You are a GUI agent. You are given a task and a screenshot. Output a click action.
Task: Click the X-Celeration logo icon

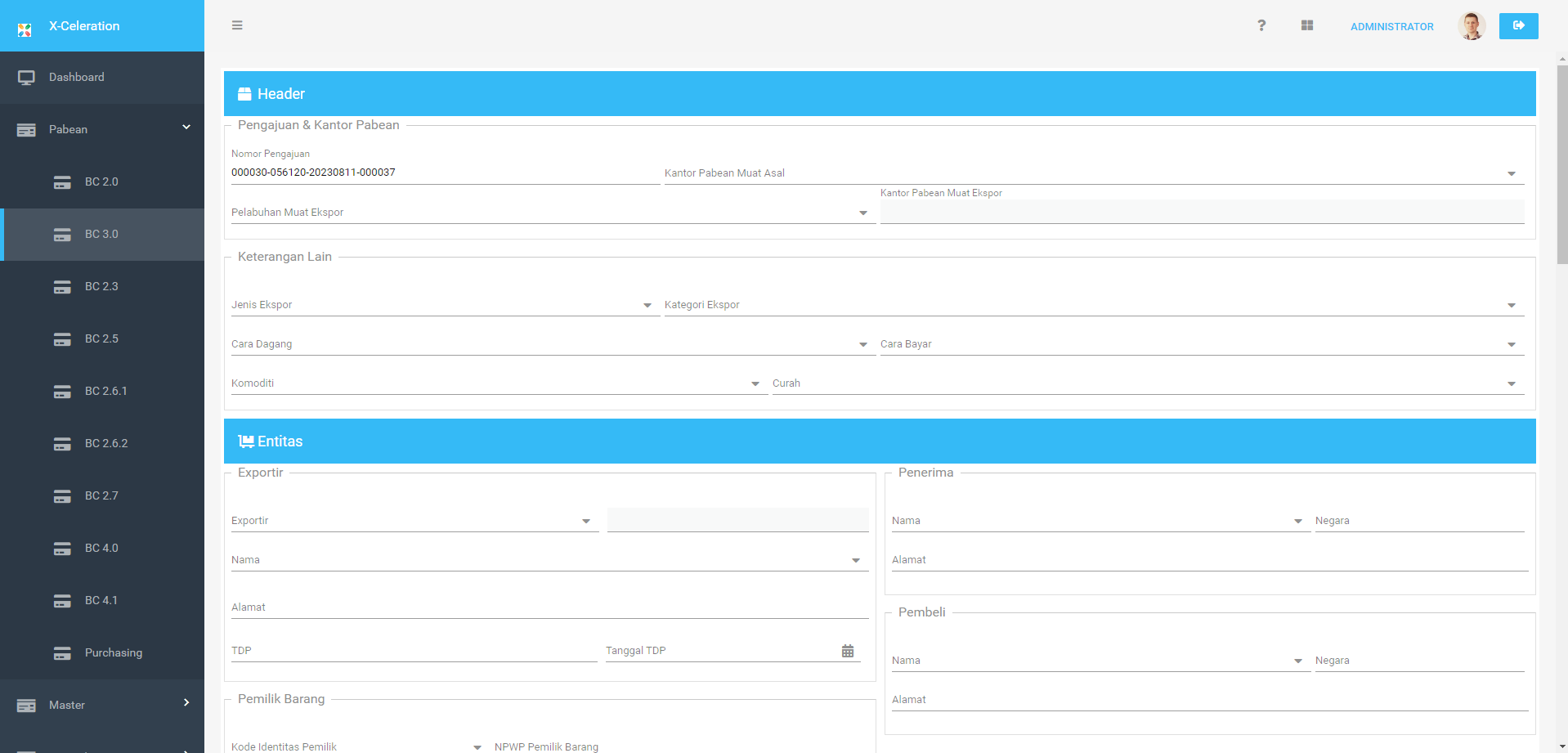point(25,30)
